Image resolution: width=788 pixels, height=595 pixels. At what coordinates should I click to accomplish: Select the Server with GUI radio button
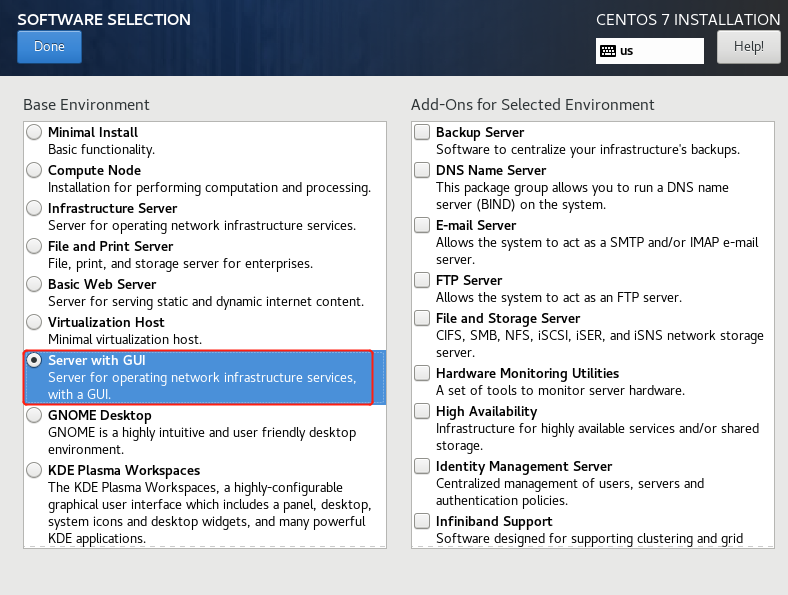pos(34,360)
